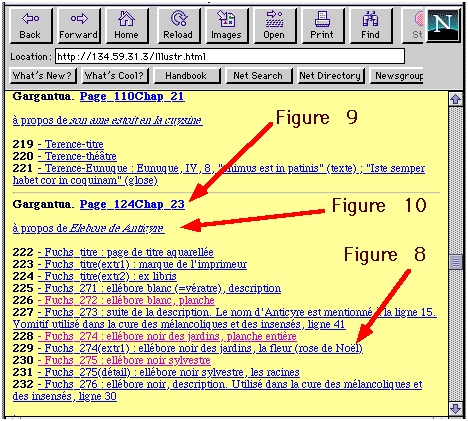
Task: Open the Net Directory button
Action: [331, 76]
